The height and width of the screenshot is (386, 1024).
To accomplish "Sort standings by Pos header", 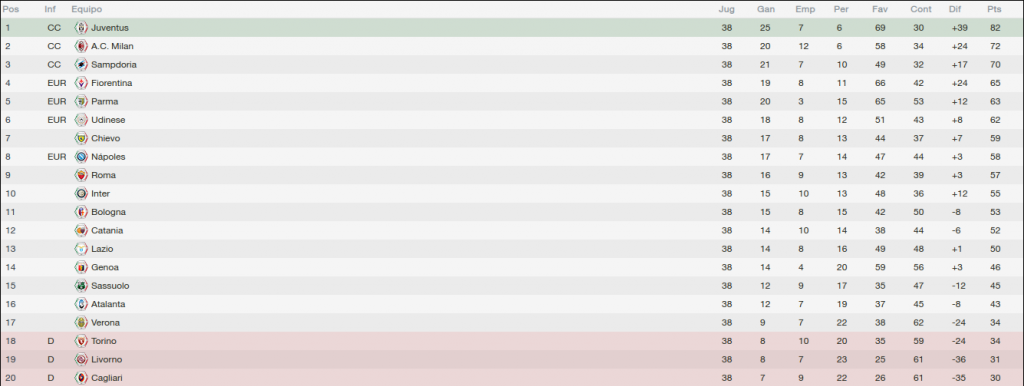I will point(11,10).
